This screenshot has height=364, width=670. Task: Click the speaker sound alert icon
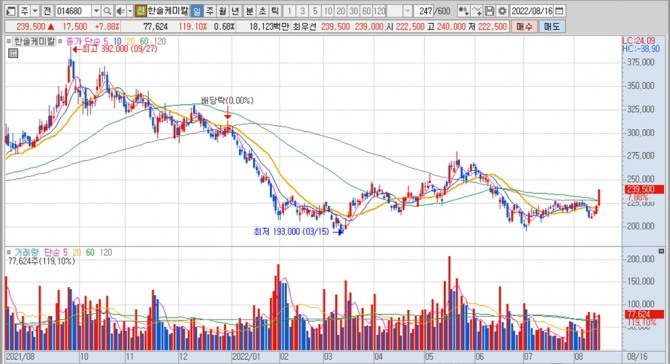click(x=121, y=11)
